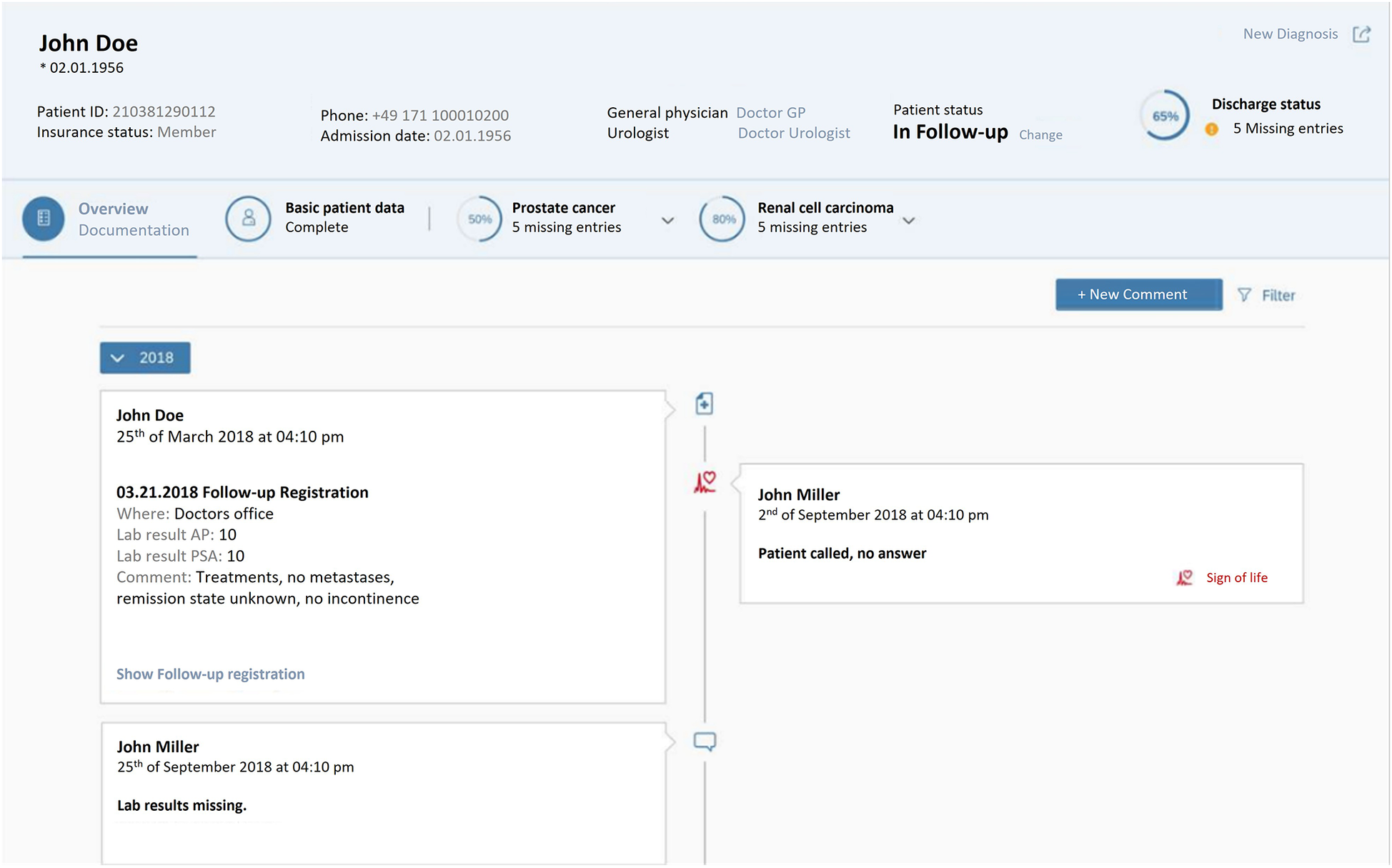This screenshot has width=1392, height=868.
Task: Open Show Follow-up registration link
Action: coord(210,674)
